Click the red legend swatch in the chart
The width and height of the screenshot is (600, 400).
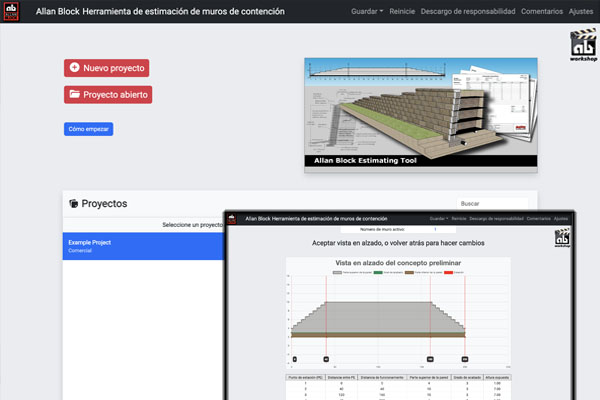pos(448,273)
